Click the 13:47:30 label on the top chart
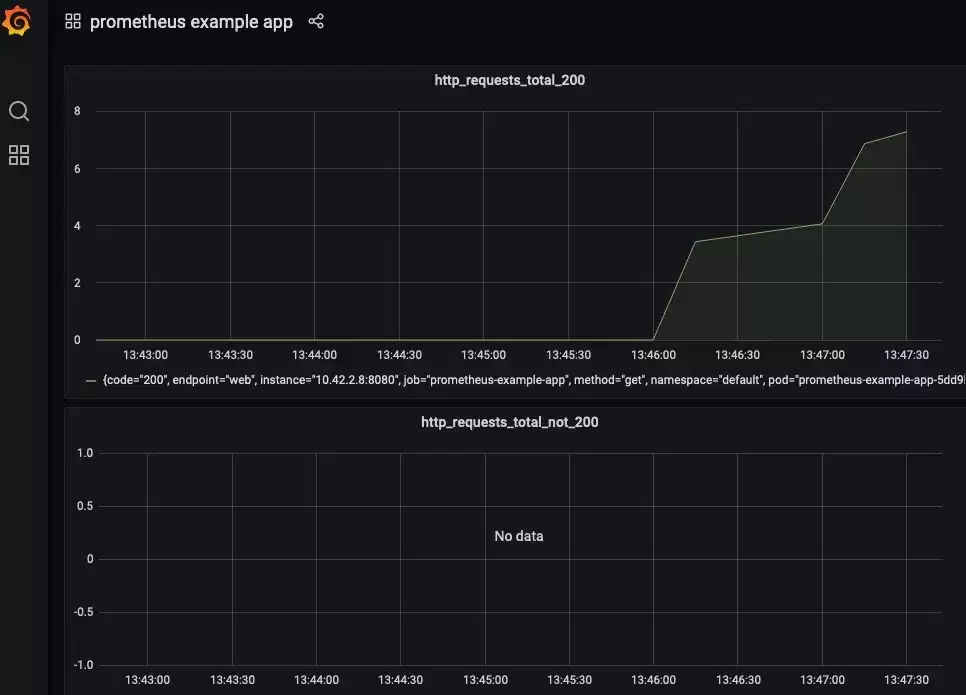 click(906, 355)
